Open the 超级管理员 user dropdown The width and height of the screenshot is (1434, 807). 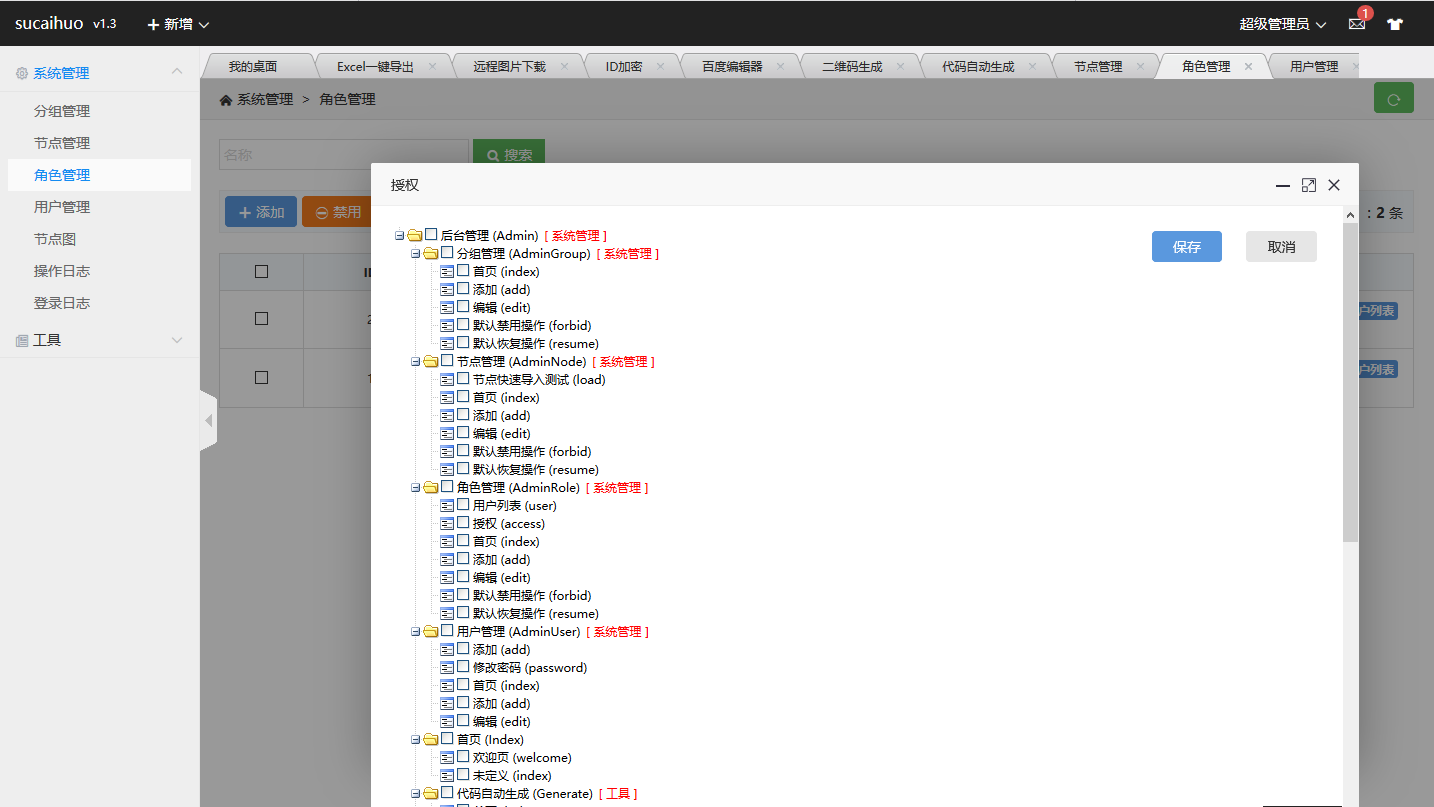1283,24
